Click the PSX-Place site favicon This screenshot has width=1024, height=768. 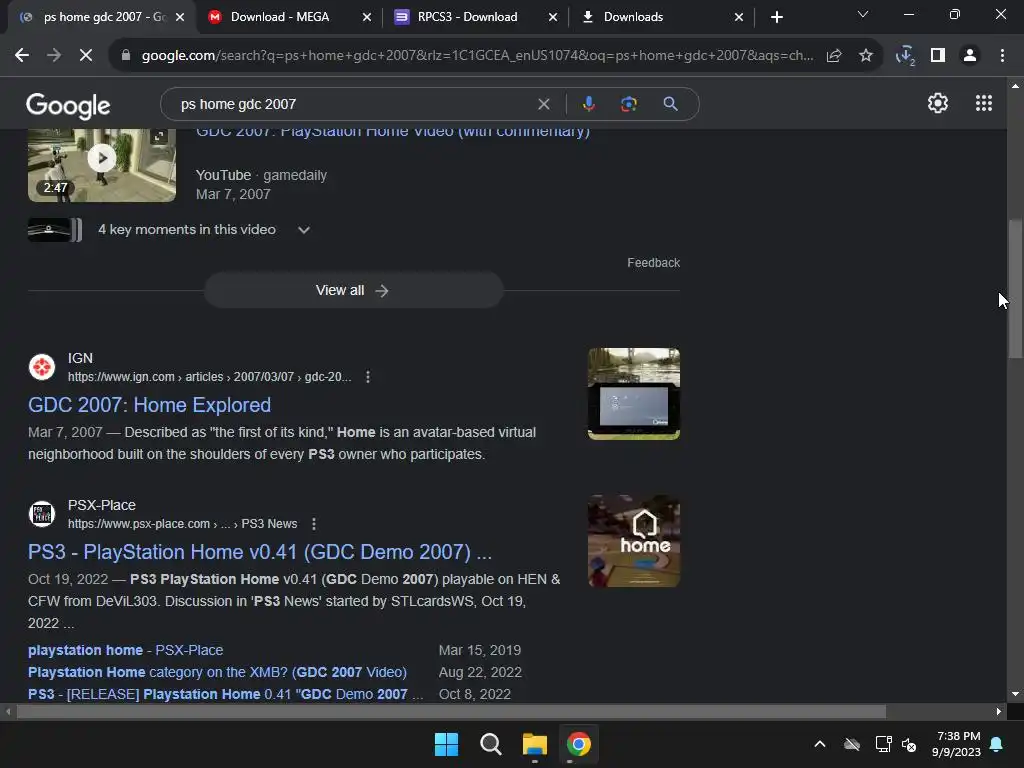(42, 514)
